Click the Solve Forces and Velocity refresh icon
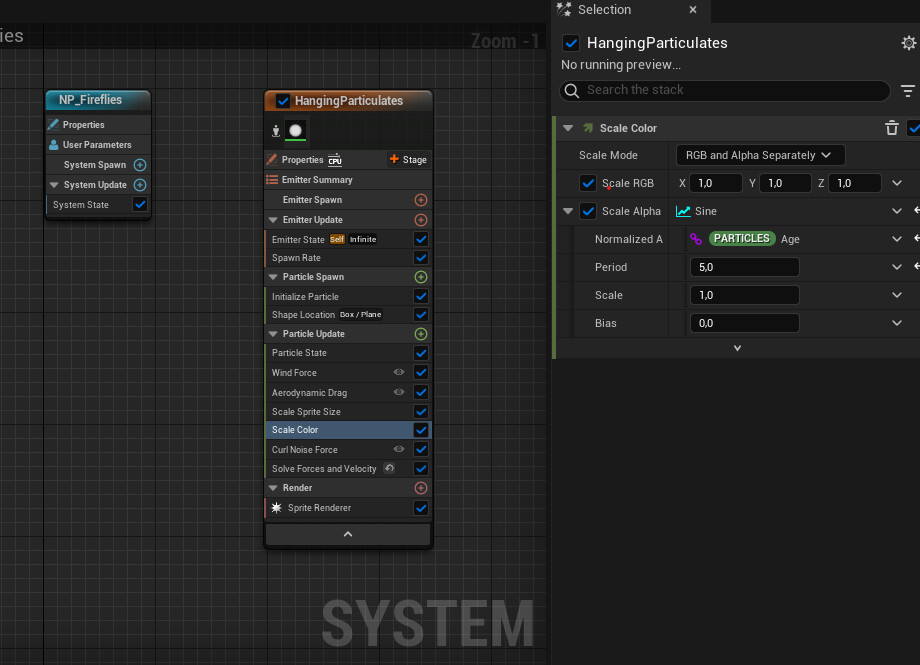 389,468
